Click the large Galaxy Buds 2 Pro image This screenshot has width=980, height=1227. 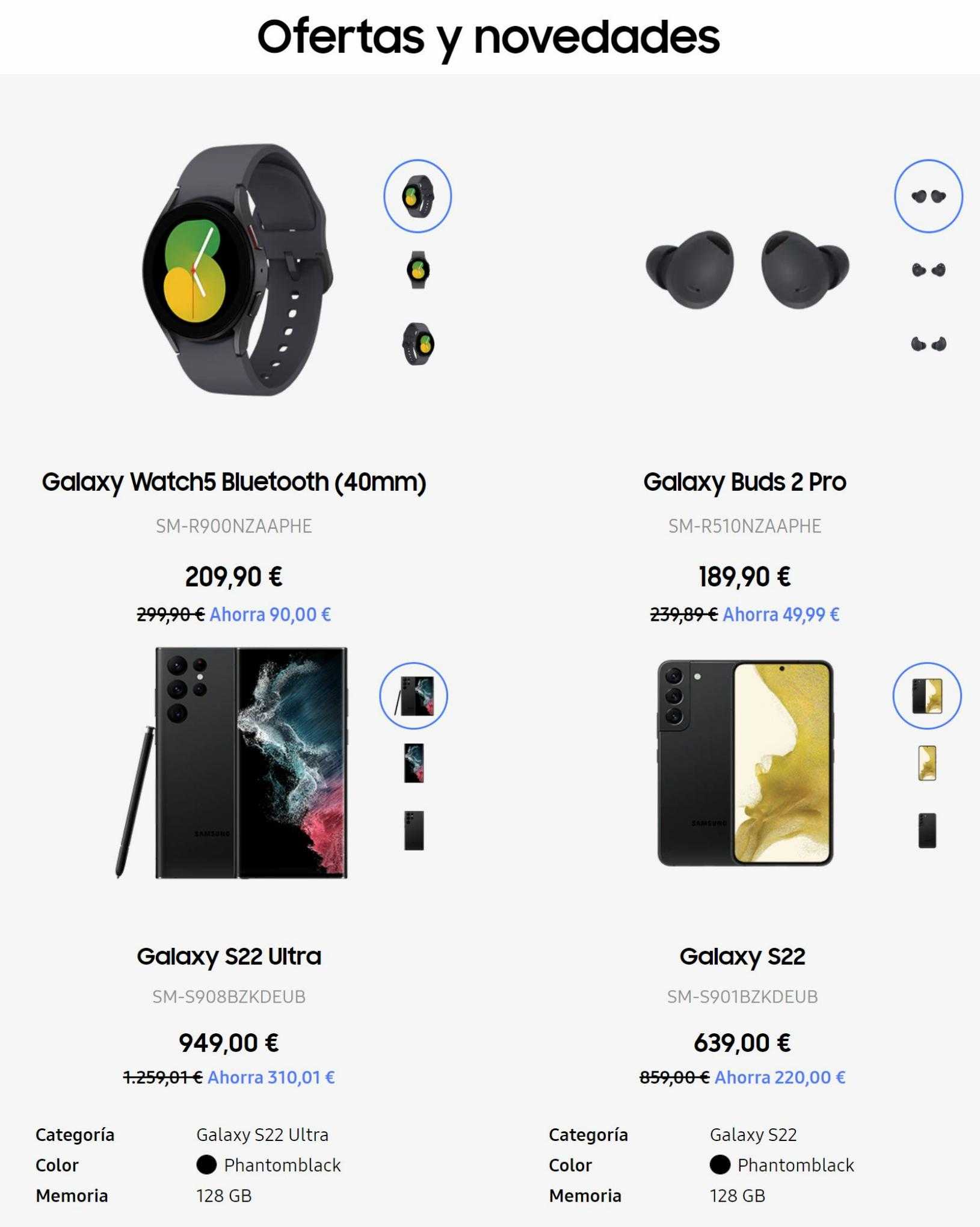747,269
